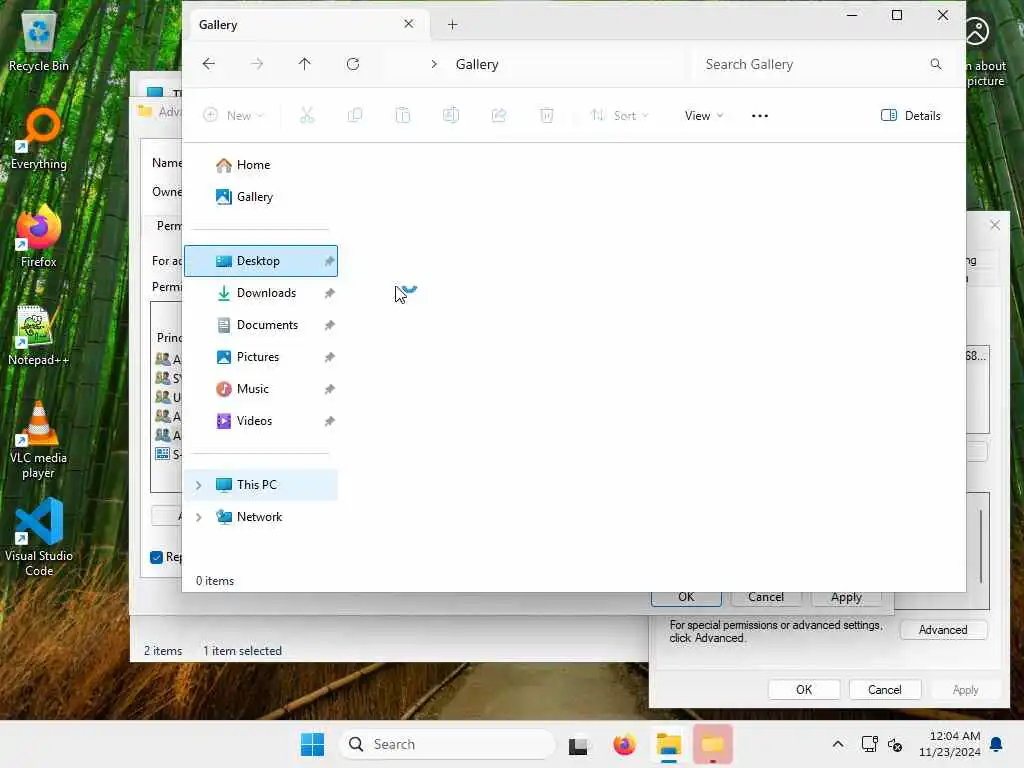This screenshot has height=768, width=1024.
Task: Select This PC in sidebar
Action: 261,485
